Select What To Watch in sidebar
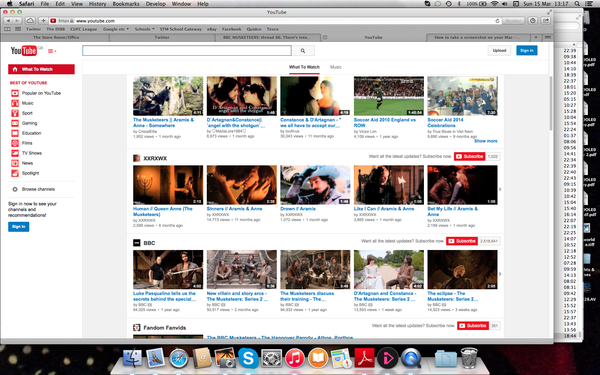Viewport: 600px width, 375px height. click(41, 69)
